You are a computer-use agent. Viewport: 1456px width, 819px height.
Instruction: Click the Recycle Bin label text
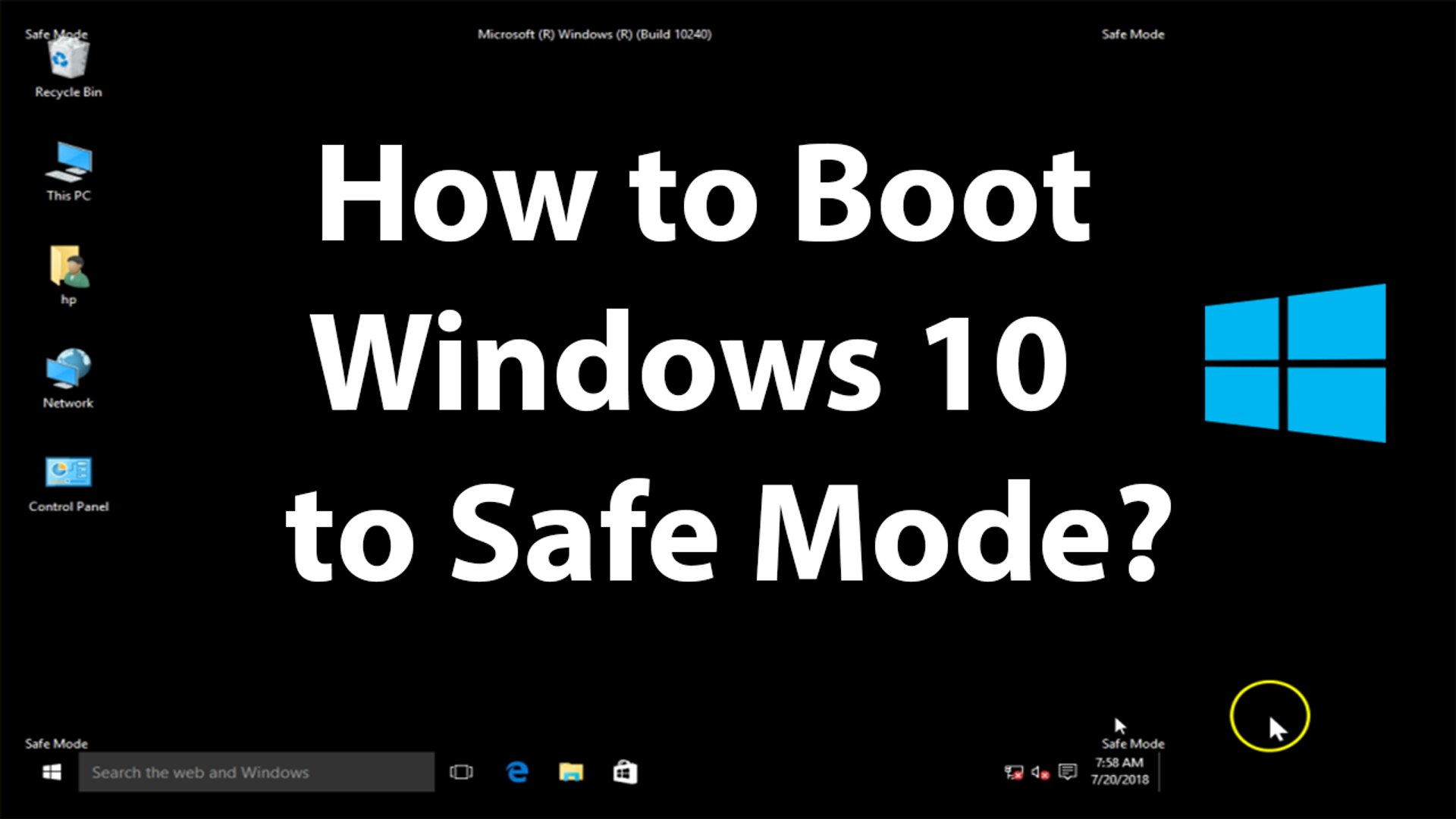[68, 92]
